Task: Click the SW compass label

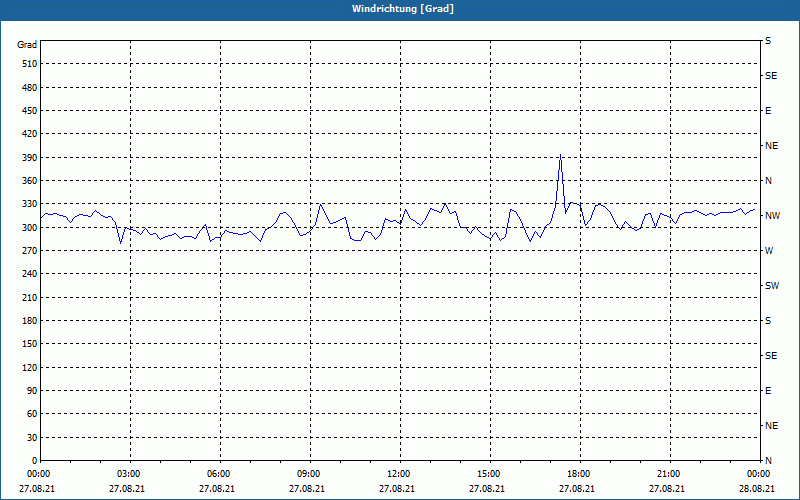Action: pyautogui.click(x=772, y=286)
